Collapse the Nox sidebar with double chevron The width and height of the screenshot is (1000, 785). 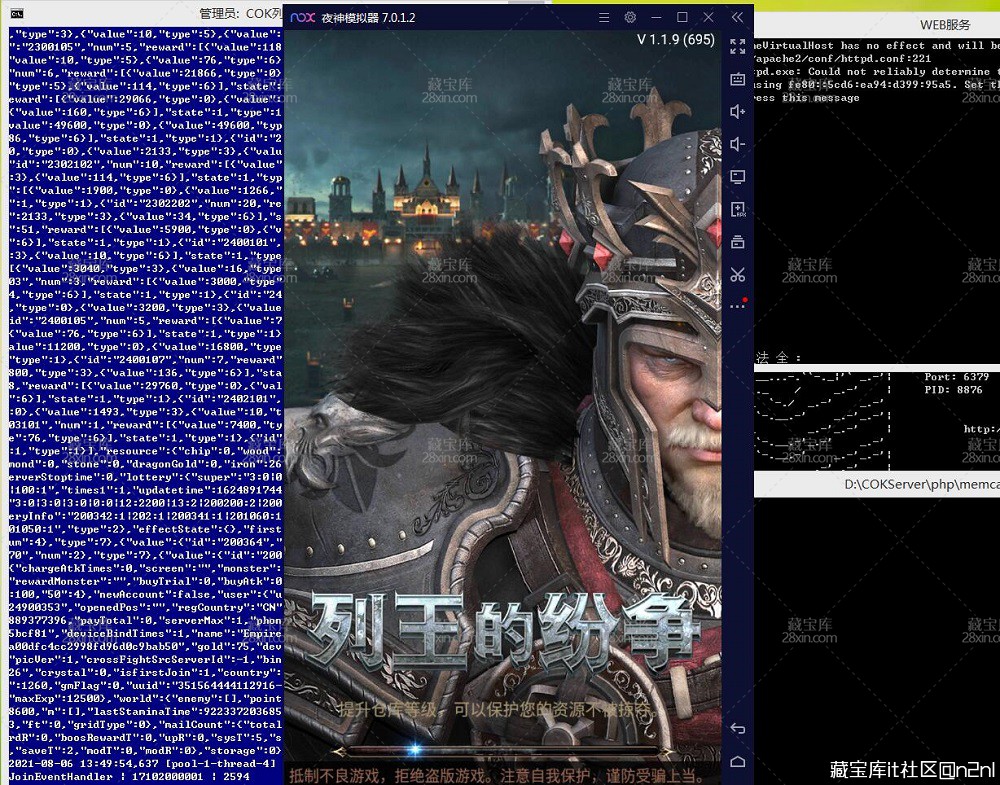[x=737, y=17]
